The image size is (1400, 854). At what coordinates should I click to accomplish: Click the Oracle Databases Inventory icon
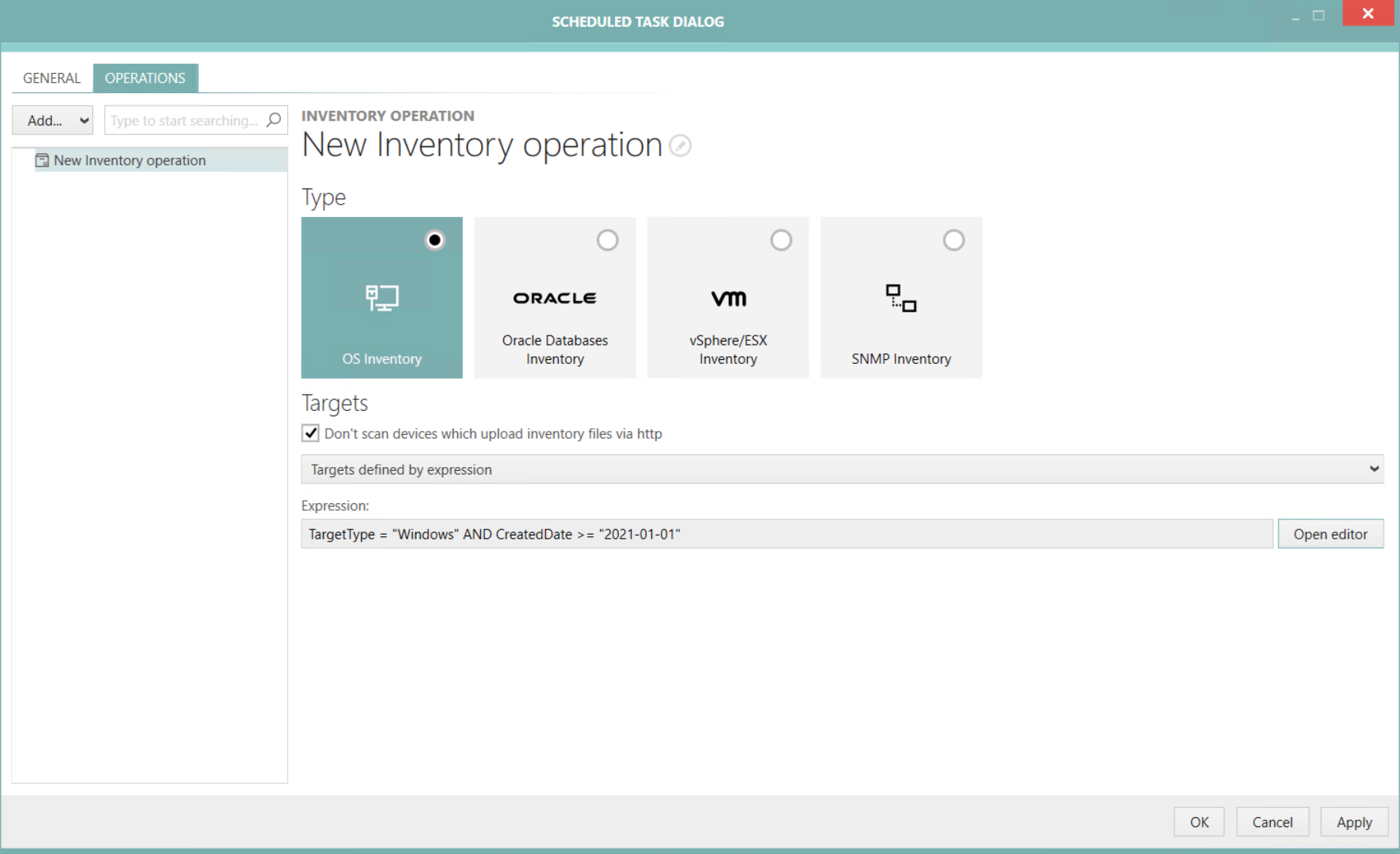pyautogui.click(x=554, y=299)
